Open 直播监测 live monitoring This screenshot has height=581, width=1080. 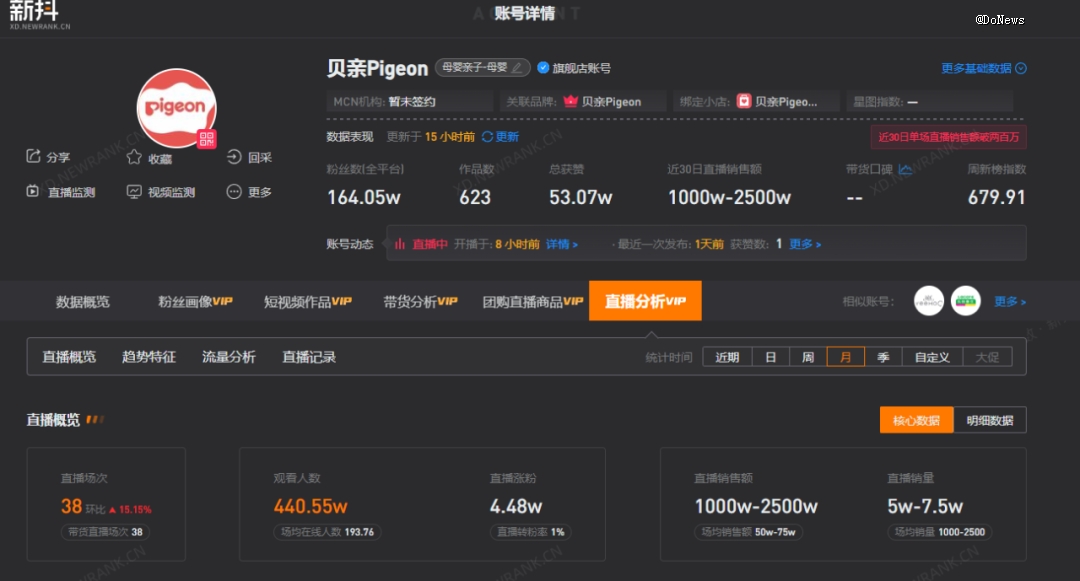point(33,191)
